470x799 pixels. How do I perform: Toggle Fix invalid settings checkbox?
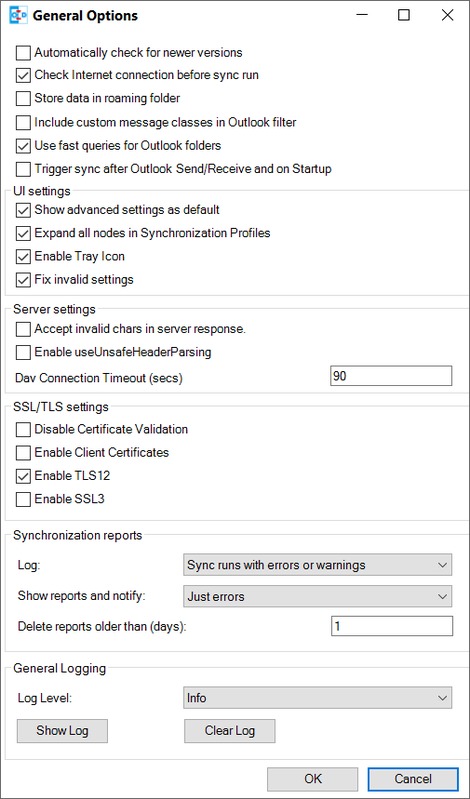point(23,280)
